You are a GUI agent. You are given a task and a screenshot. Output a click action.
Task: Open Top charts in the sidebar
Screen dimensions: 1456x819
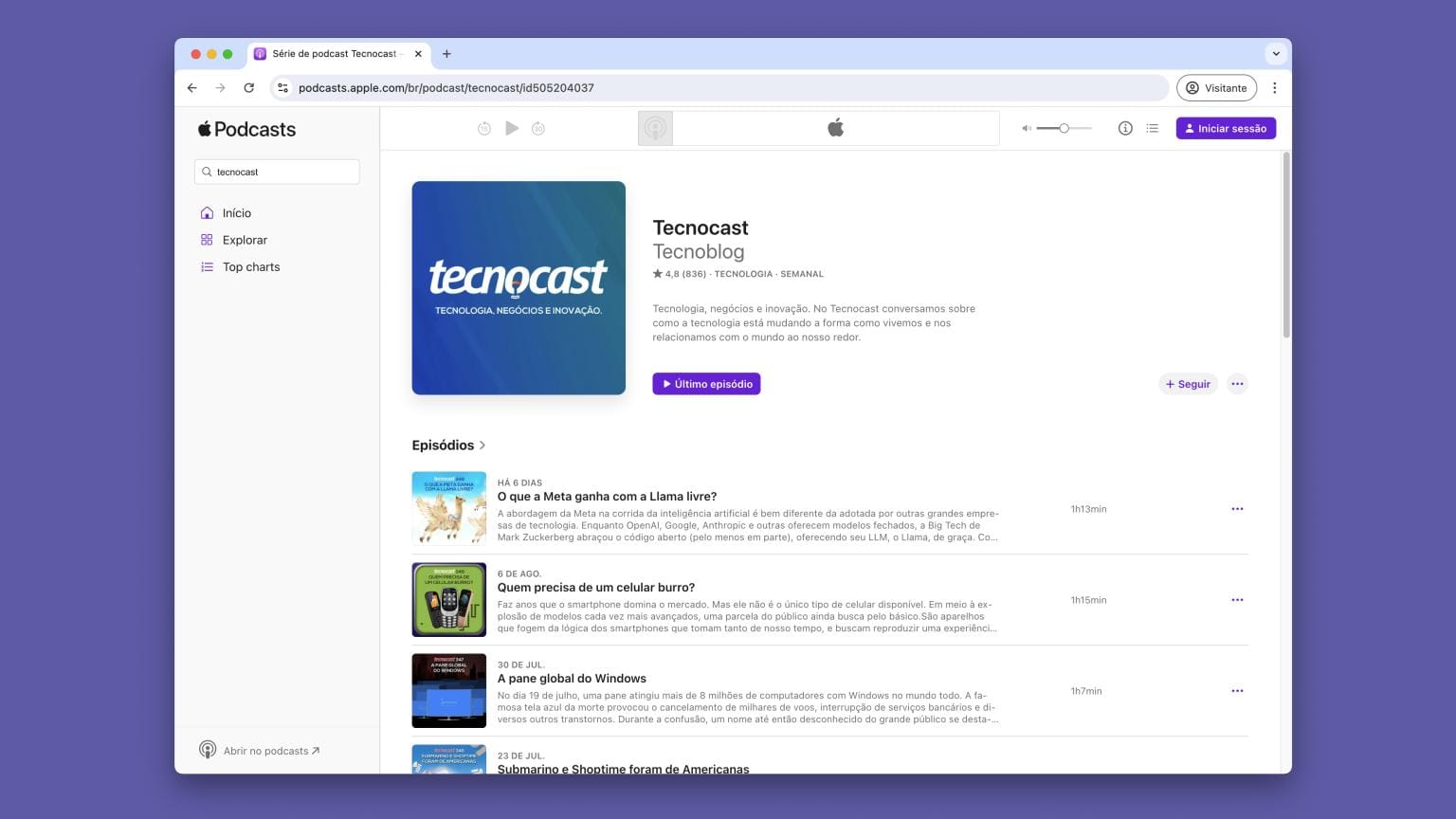[x=250, y=266]
